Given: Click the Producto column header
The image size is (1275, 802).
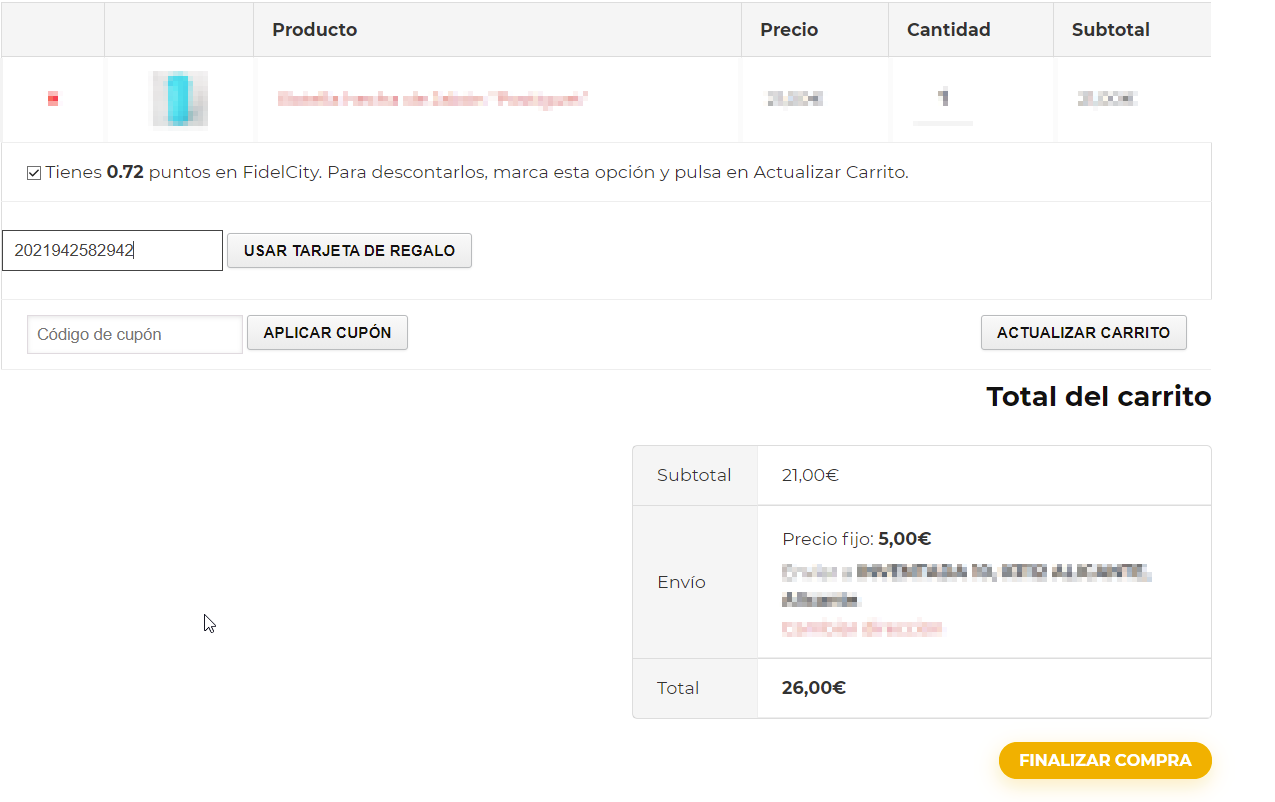Looking at the screenshot, I should click(x=314, y=30).
